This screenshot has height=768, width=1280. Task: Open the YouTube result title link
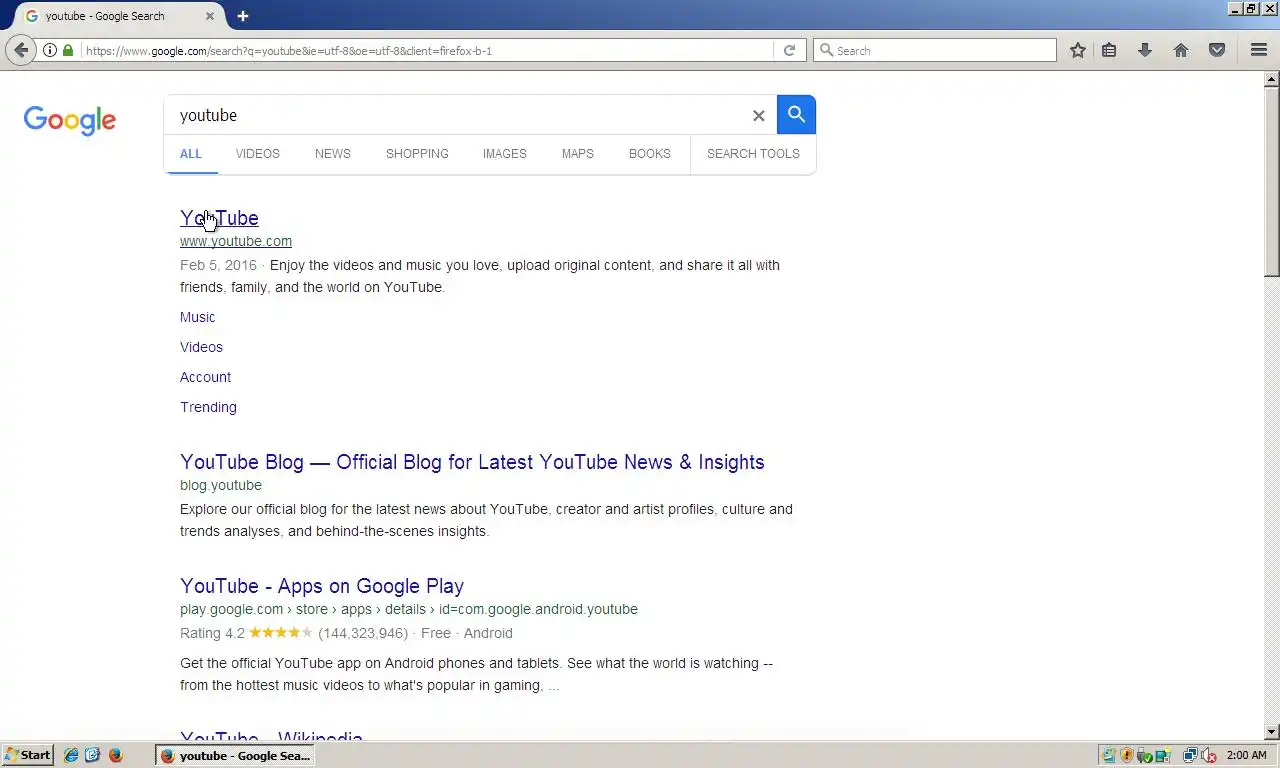pyautogui.click(x=219, y=218)
